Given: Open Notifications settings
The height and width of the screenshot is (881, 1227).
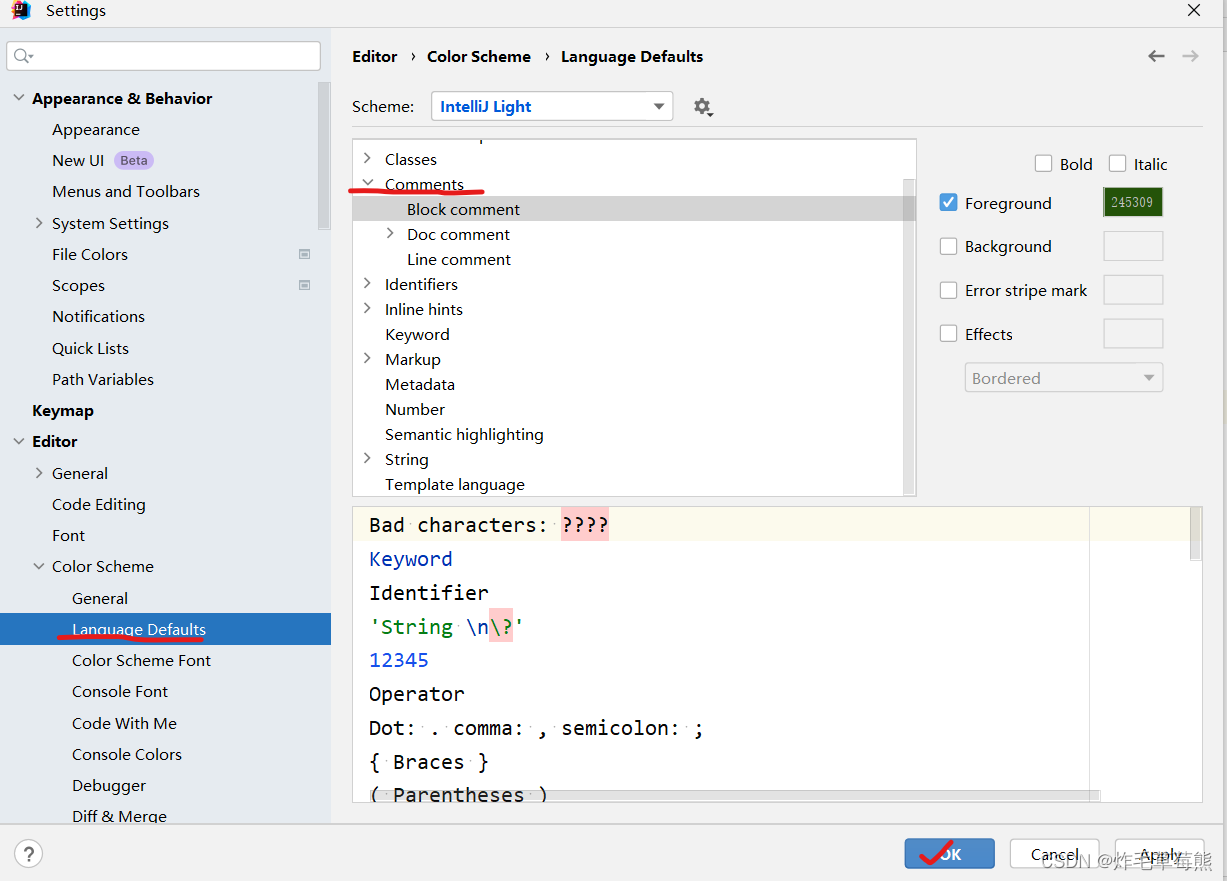Looking at the screenshot, I should tap(98, 316).
